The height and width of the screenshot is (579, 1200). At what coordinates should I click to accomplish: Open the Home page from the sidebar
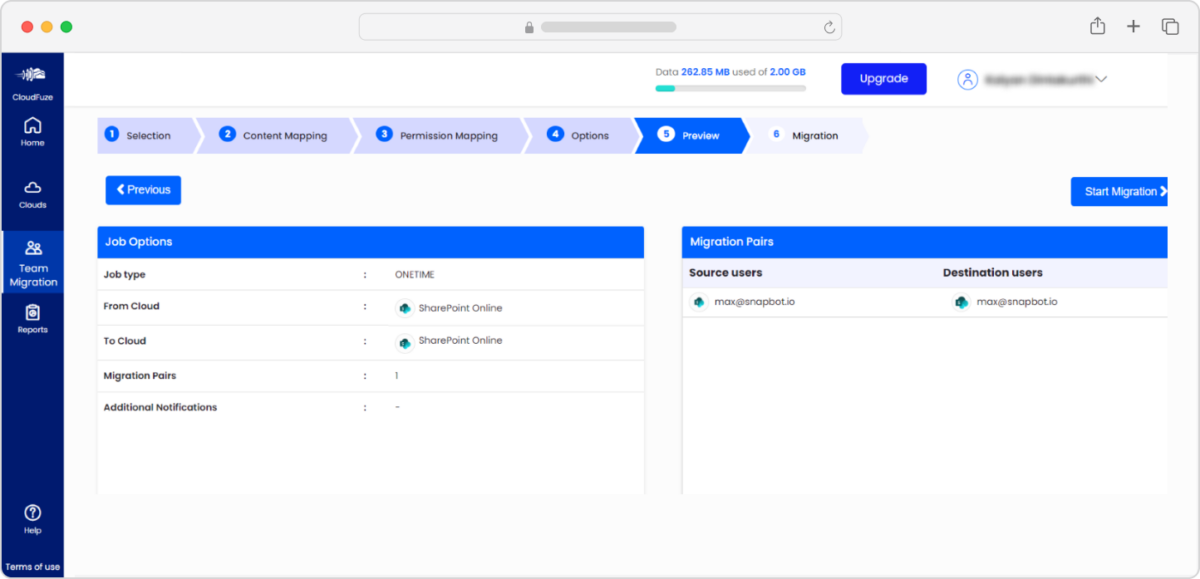(33, 129)
